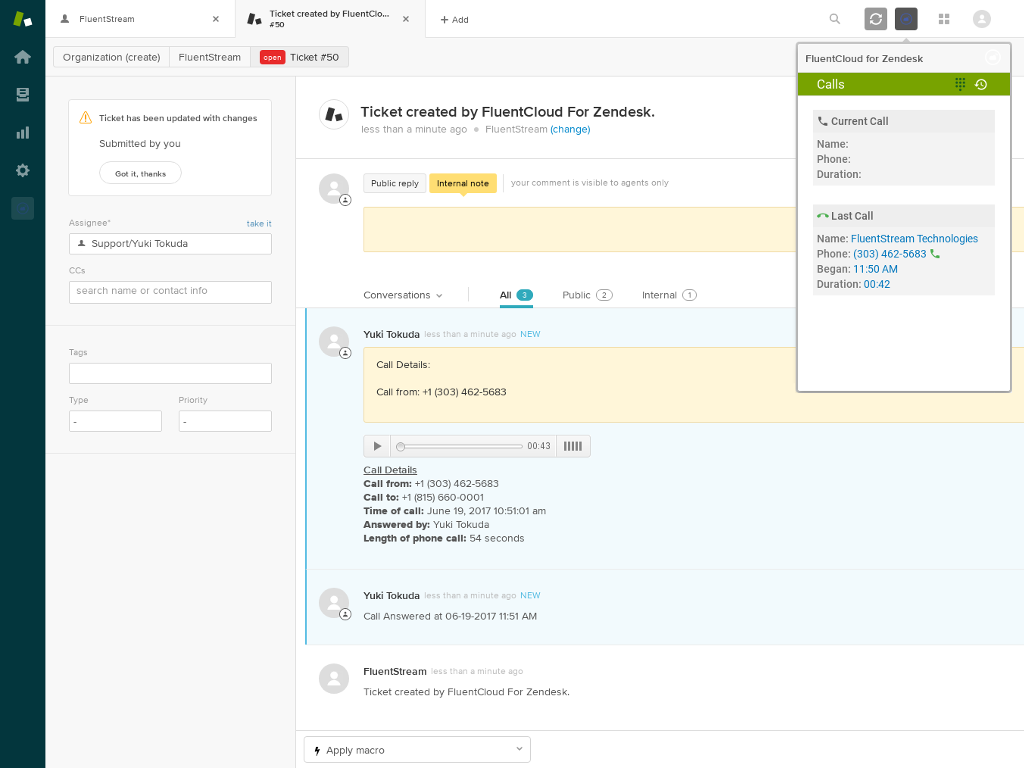Open the products grid icon

click(x=943, y=19)
